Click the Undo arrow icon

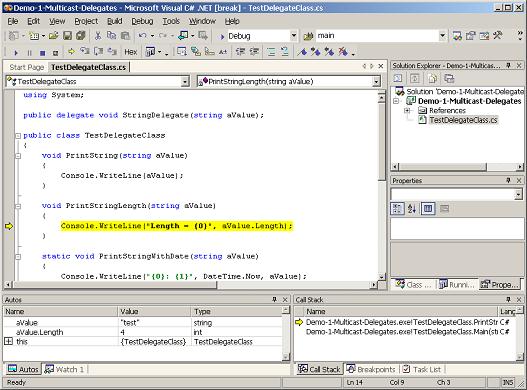click(x=142, y=36)
